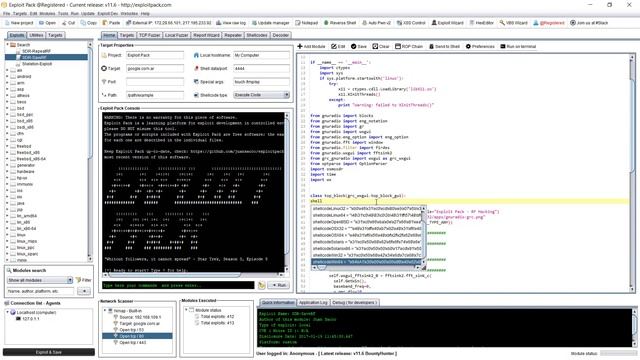Open editor Preferences
The image size is (640, 360).
[480, 47]
